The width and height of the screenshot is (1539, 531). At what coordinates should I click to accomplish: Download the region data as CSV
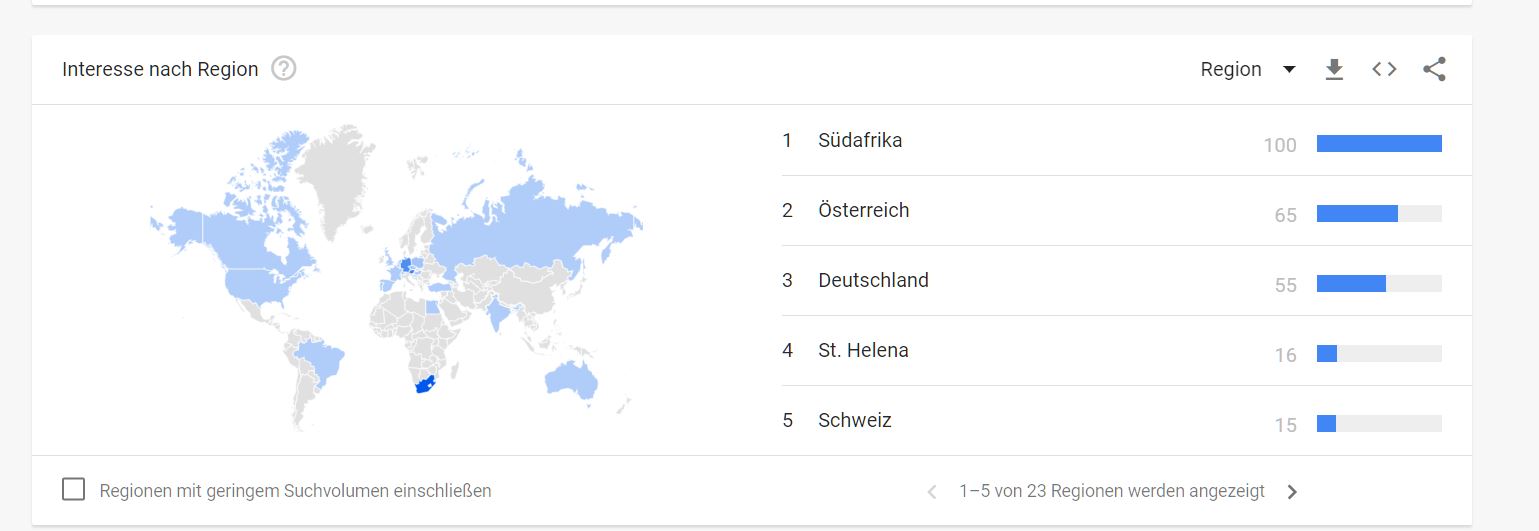(1334, 69)
